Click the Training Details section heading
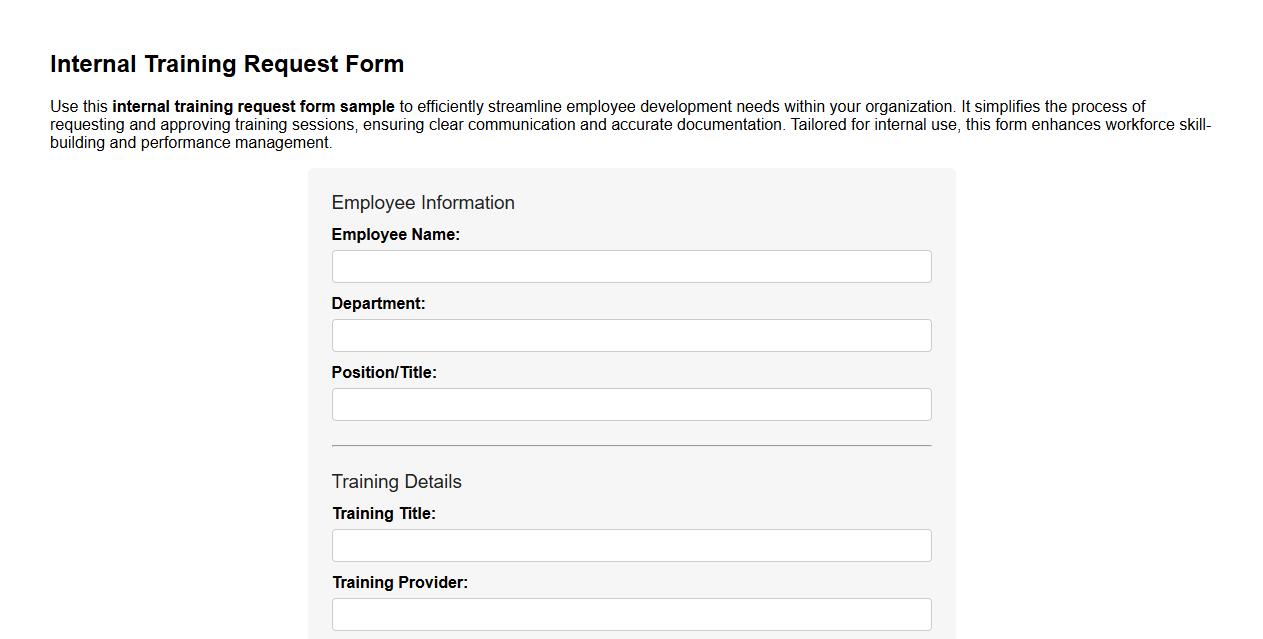This screenshot has width=1263, height=639. [x=397, y=481]
